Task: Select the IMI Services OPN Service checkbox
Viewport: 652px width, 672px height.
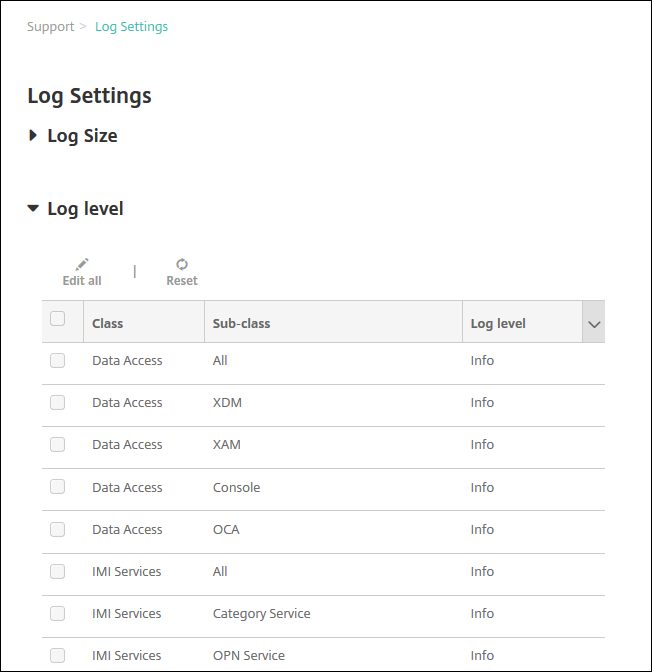Action: (x=58, y=655)
